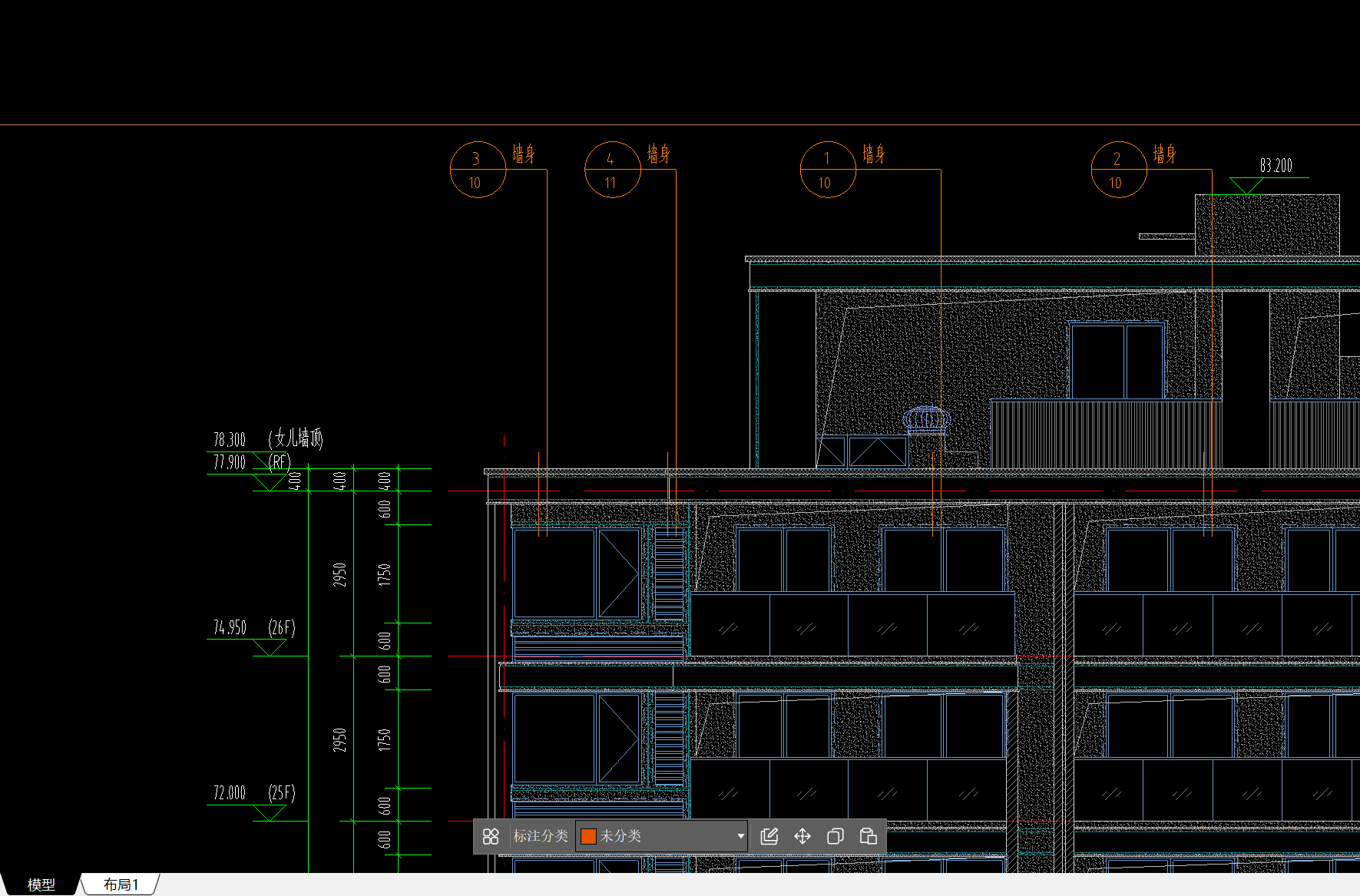Screen dimensions: 1360x896
Task: Select the 墙身 callout bubble numbered 2
Action: (1119, 170)
